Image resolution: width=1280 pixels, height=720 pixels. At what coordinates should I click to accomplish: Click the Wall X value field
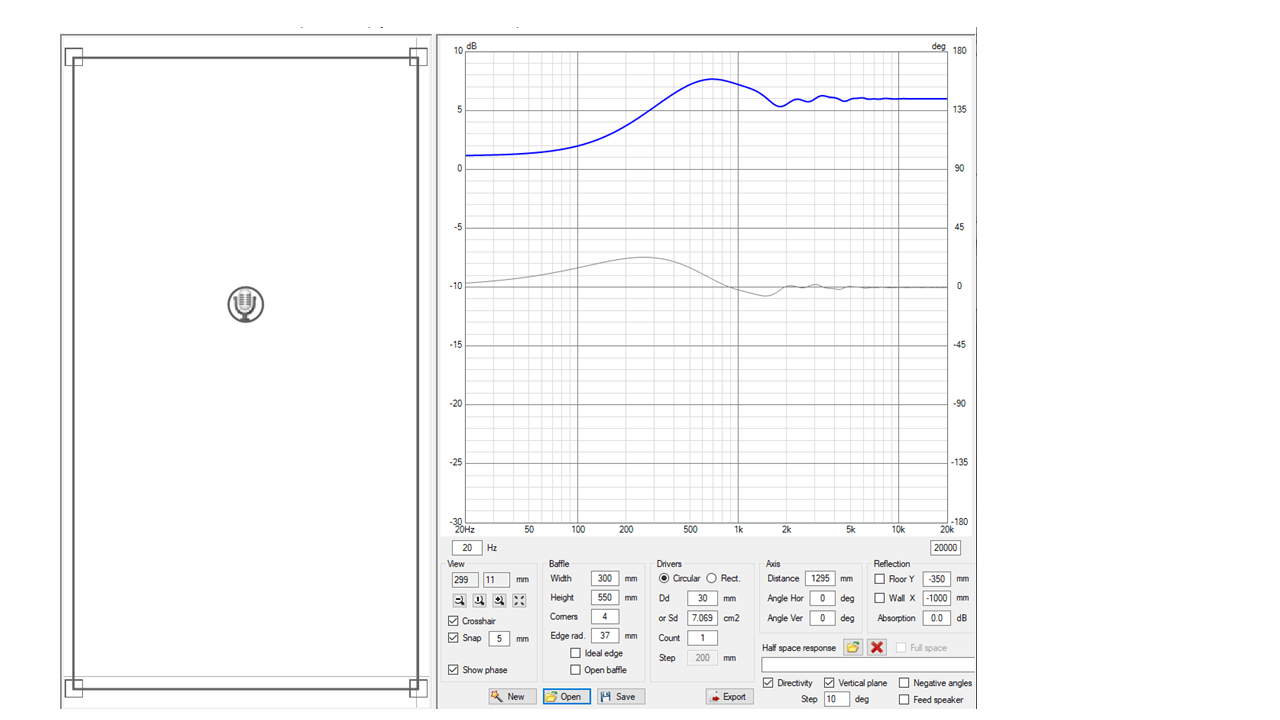936,598
